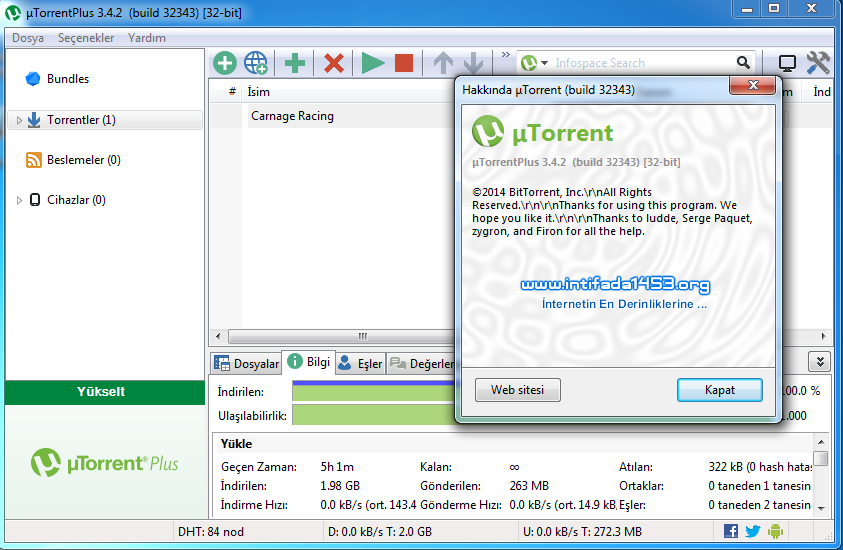
Task: Click the µTorrent logo in the About dialog
Action: pos(543,132)
